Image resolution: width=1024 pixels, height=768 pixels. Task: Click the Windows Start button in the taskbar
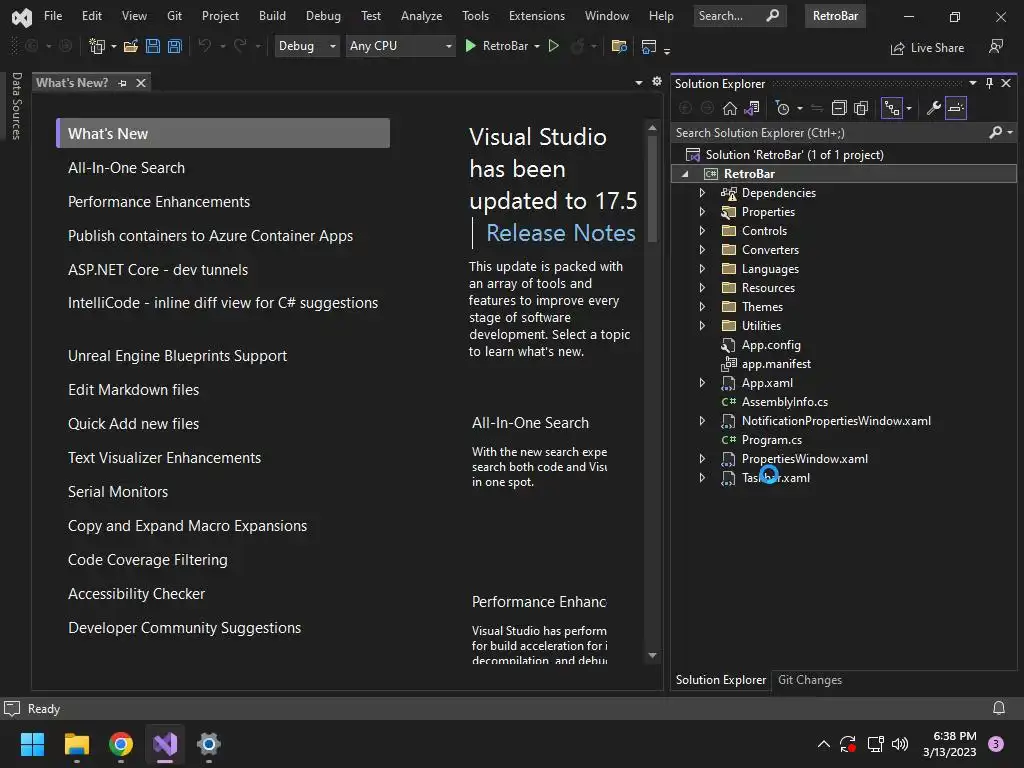pos(32,744)
